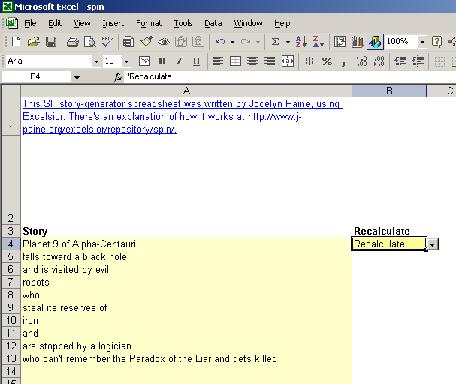Toggle underline formatting
The width and height of the screenshot is (457, 384).
(x=196, y=61)
